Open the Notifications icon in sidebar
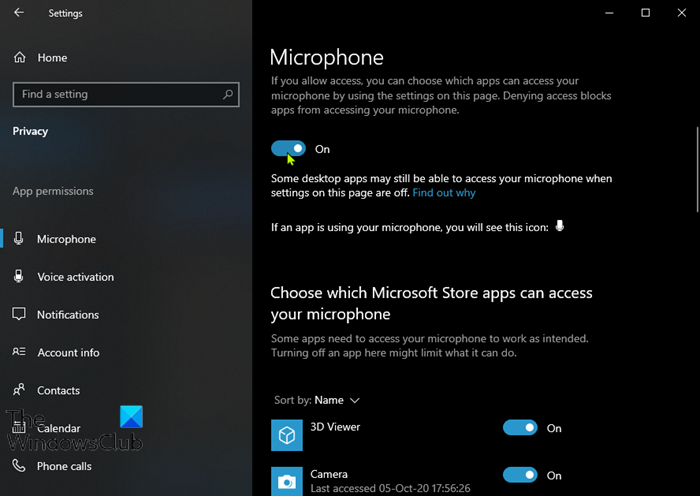Screen dimensions: 700x496 (19, 314)
